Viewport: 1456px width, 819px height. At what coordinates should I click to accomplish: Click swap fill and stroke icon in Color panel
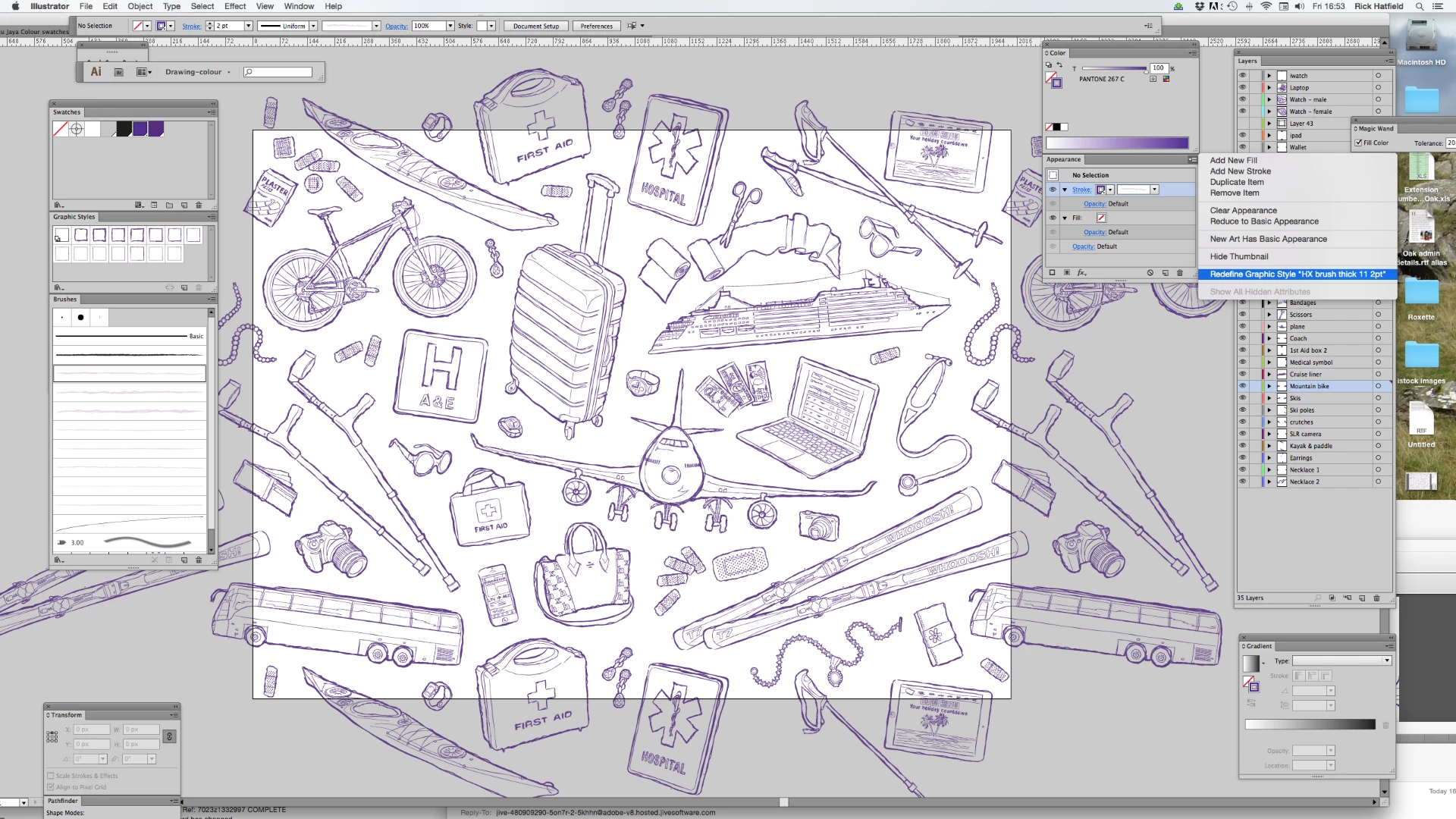coord(1060,65)
